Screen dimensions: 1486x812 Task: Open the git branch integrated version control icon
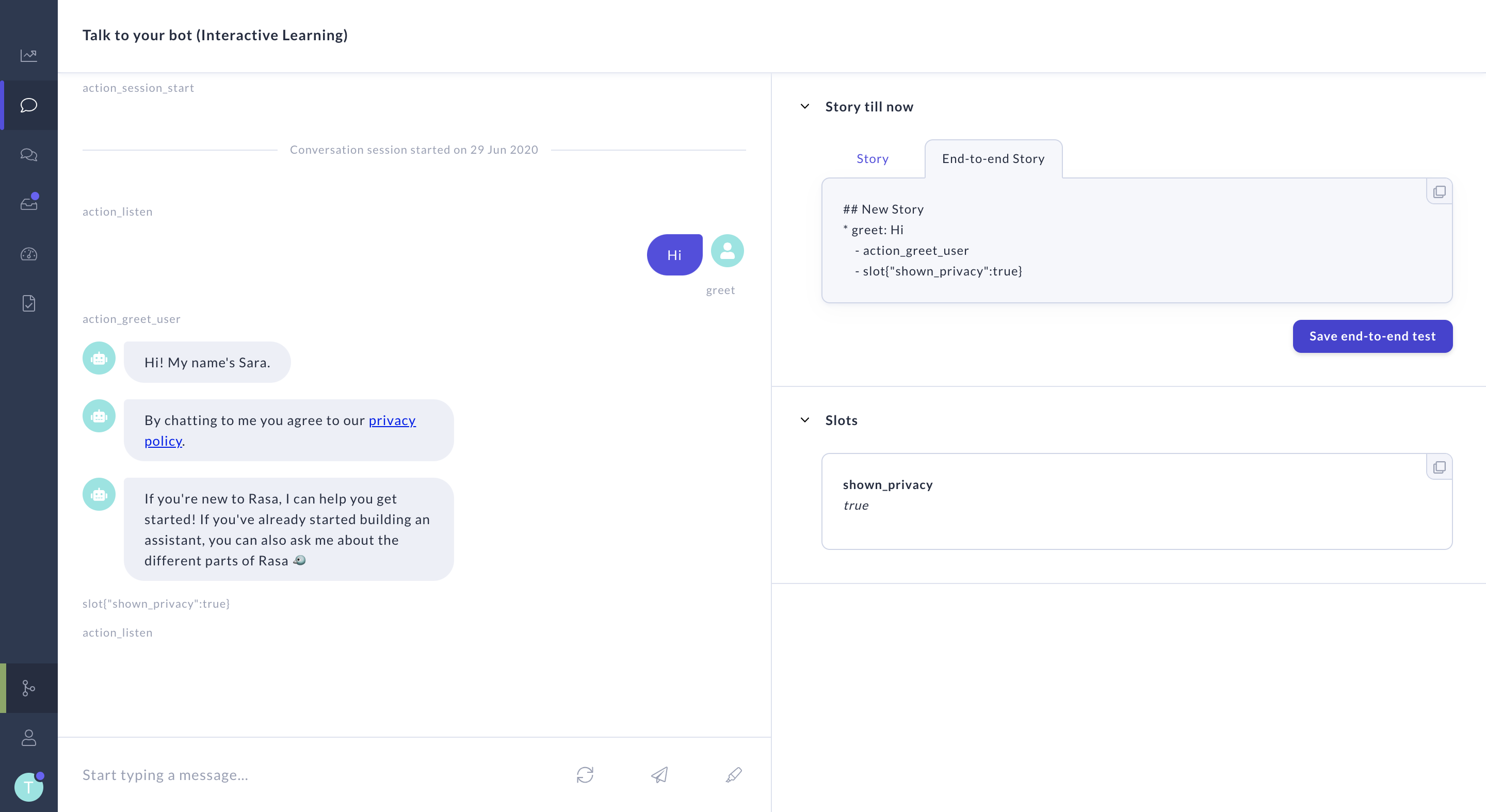pyautogui.click(x=29, y=688)
